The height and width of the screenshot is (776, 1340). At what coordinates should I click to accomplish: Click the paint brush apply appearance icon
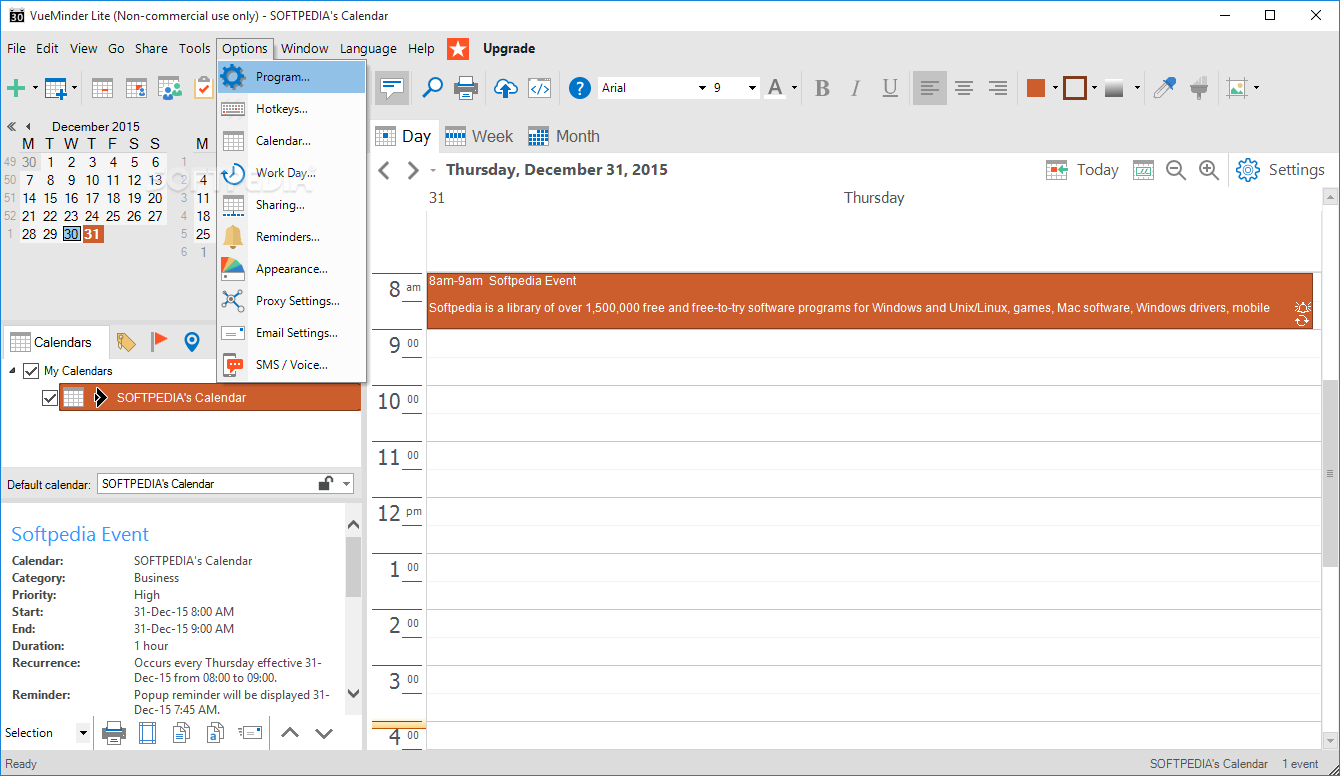coord(1198,88)
